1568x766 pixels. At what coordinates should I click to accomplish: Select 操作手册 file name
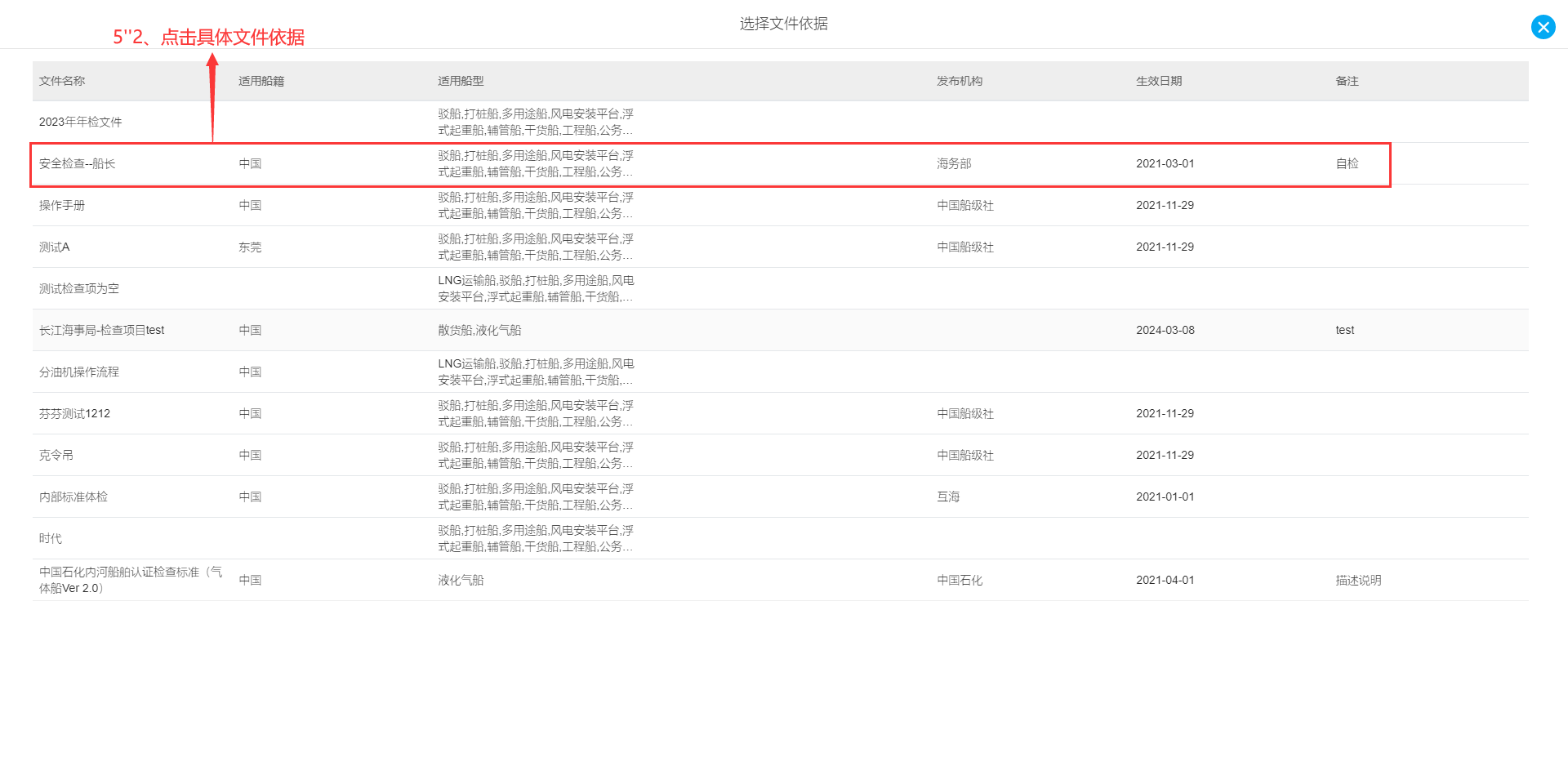(62, 205)
